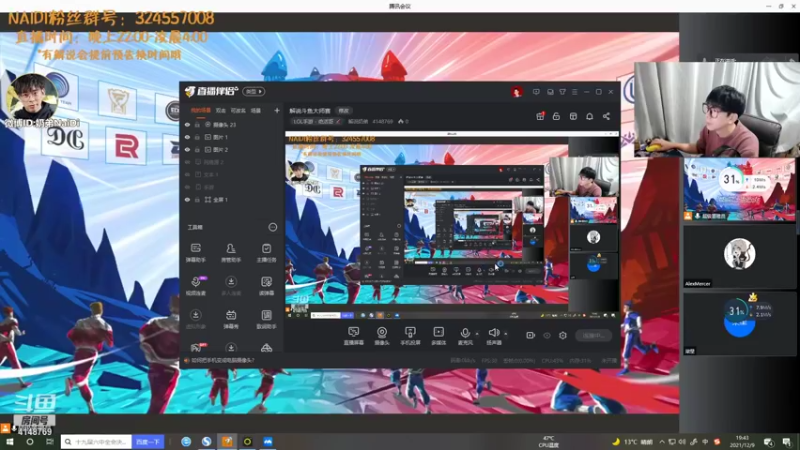The image size is (800, 450).
Task: Select the AlexMercer participant tile
Action: (739, 257)
